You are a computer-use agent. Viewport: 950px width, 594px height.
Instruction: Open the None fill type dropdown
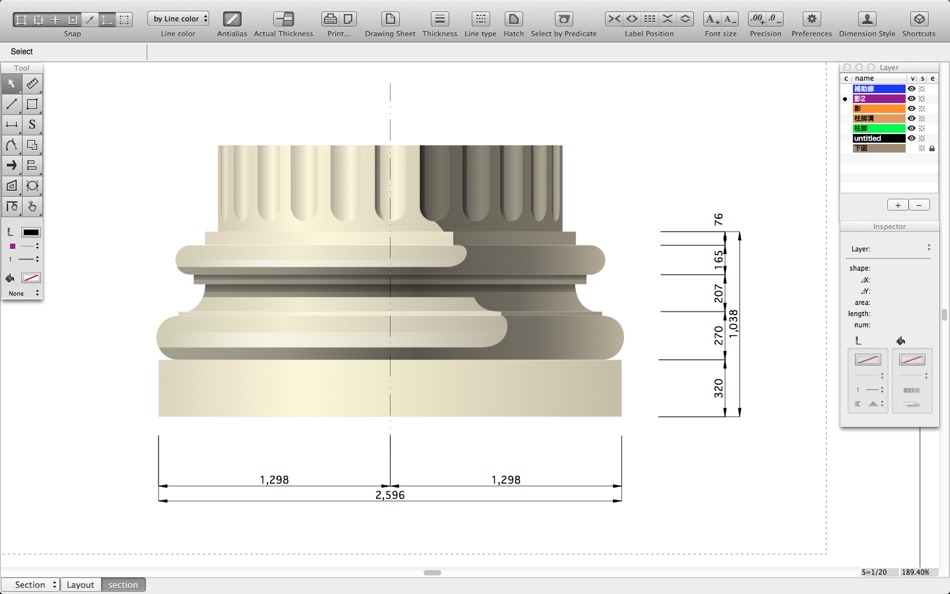coord(23,293)
